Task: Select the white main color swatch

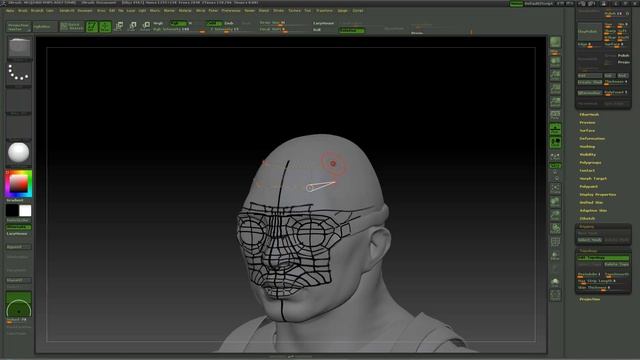Action: [x=25, y=211]
